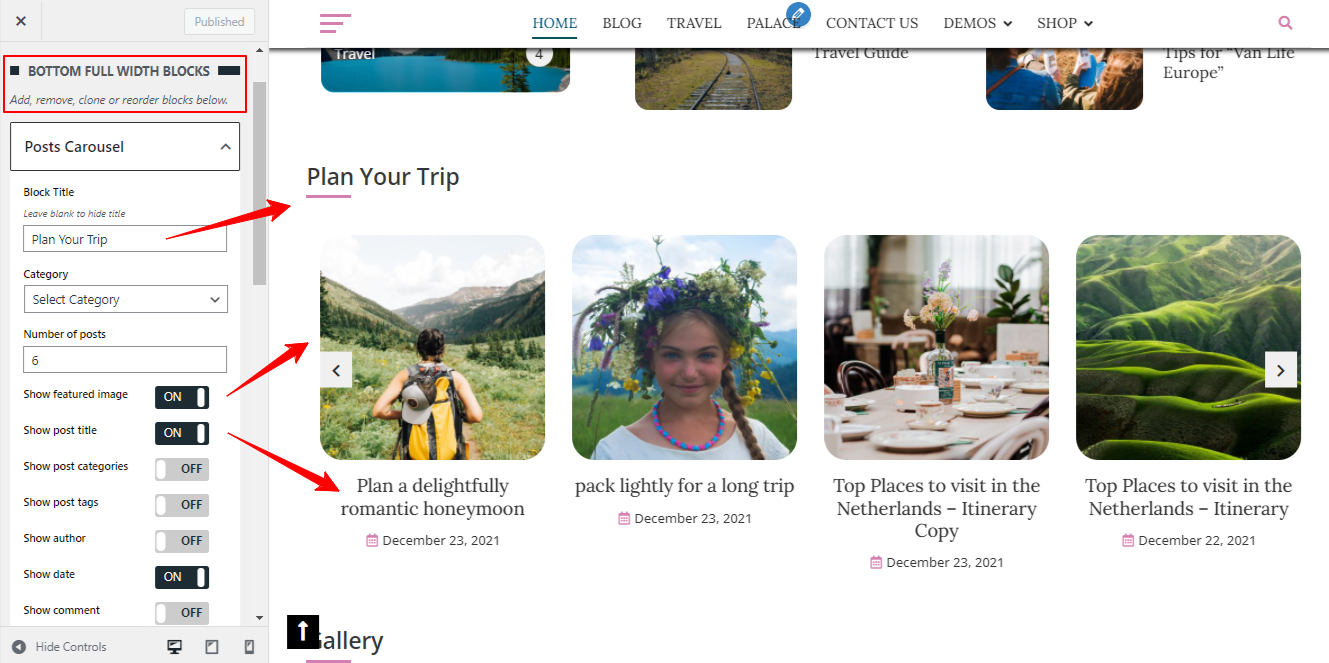Click the carousel previous arrow
The width and height of the screenshot is (1329, 663).
click(336, 370)
